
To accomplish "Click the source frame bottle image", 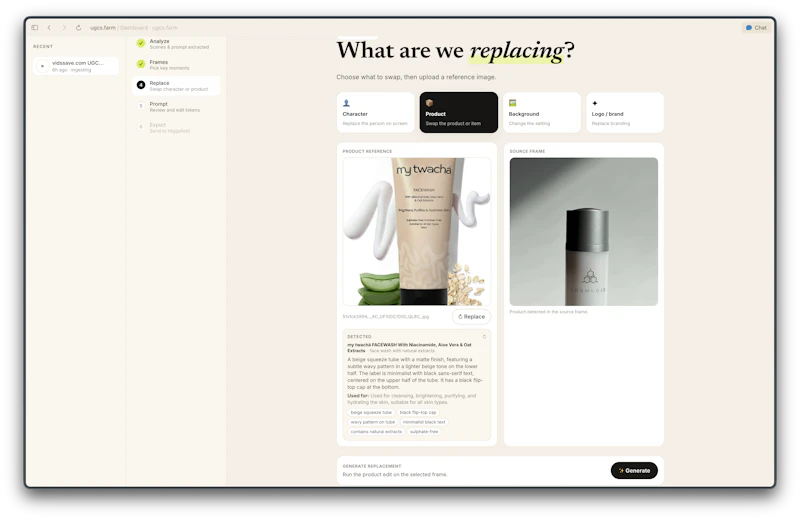I will (x=584, y=232).
